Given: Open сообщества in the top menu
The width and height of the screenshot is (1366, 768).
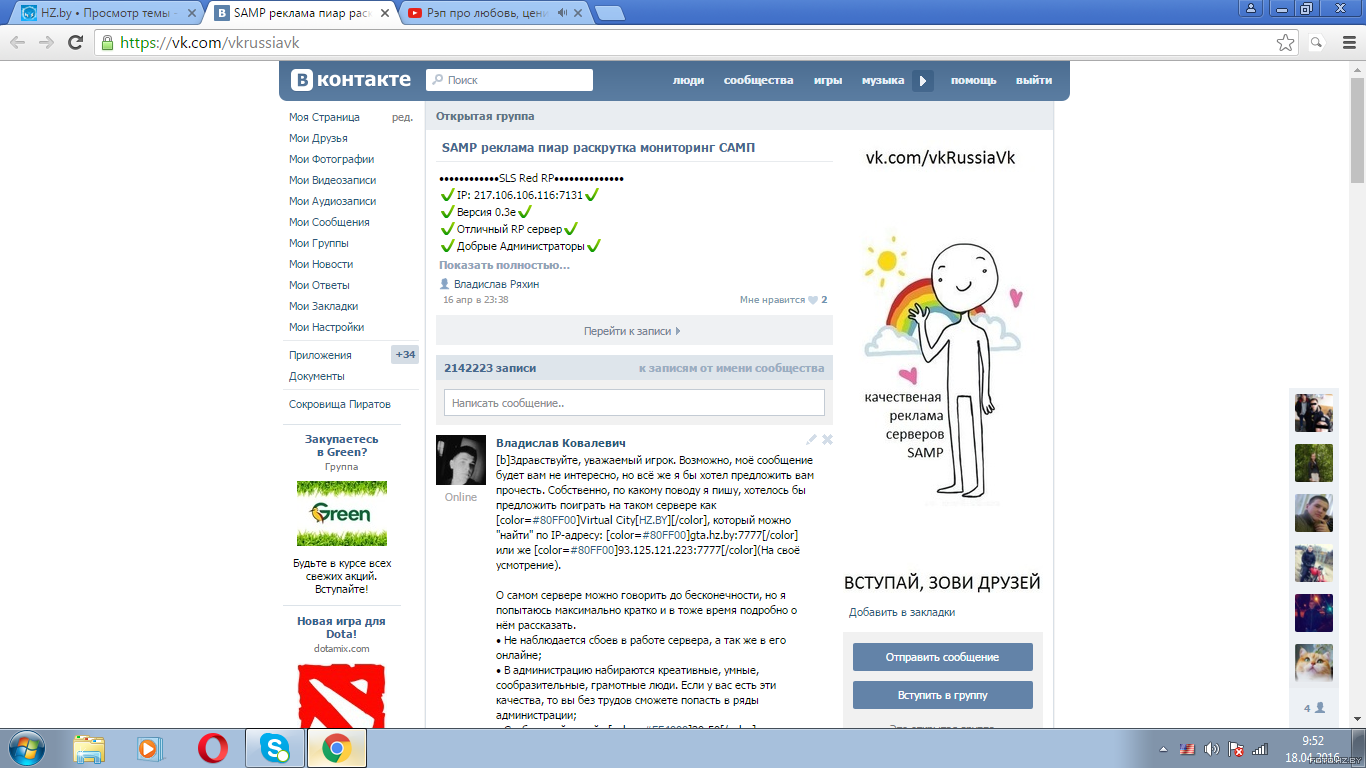Looking at the screenshot, I should click(x=758, y=81).
